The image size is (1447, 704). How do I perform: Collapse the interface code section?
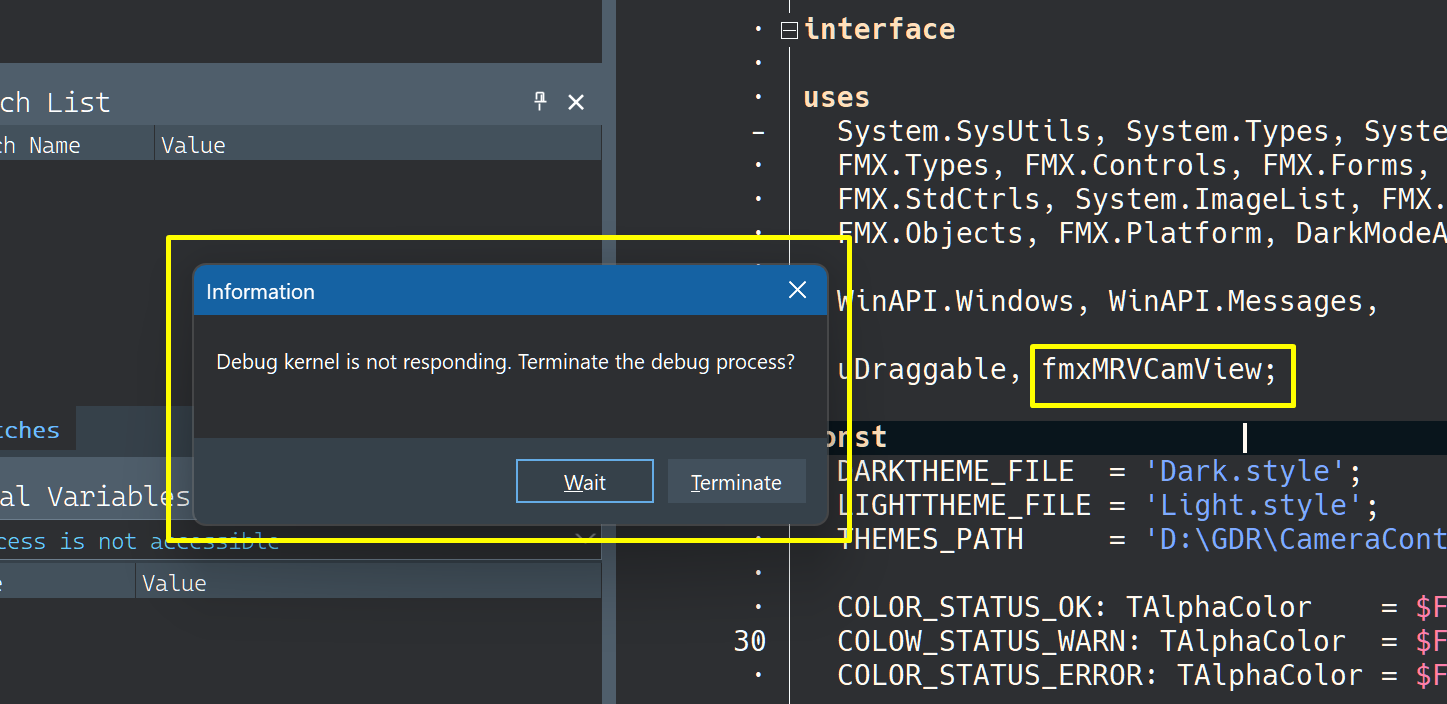[x=789, y=30]
